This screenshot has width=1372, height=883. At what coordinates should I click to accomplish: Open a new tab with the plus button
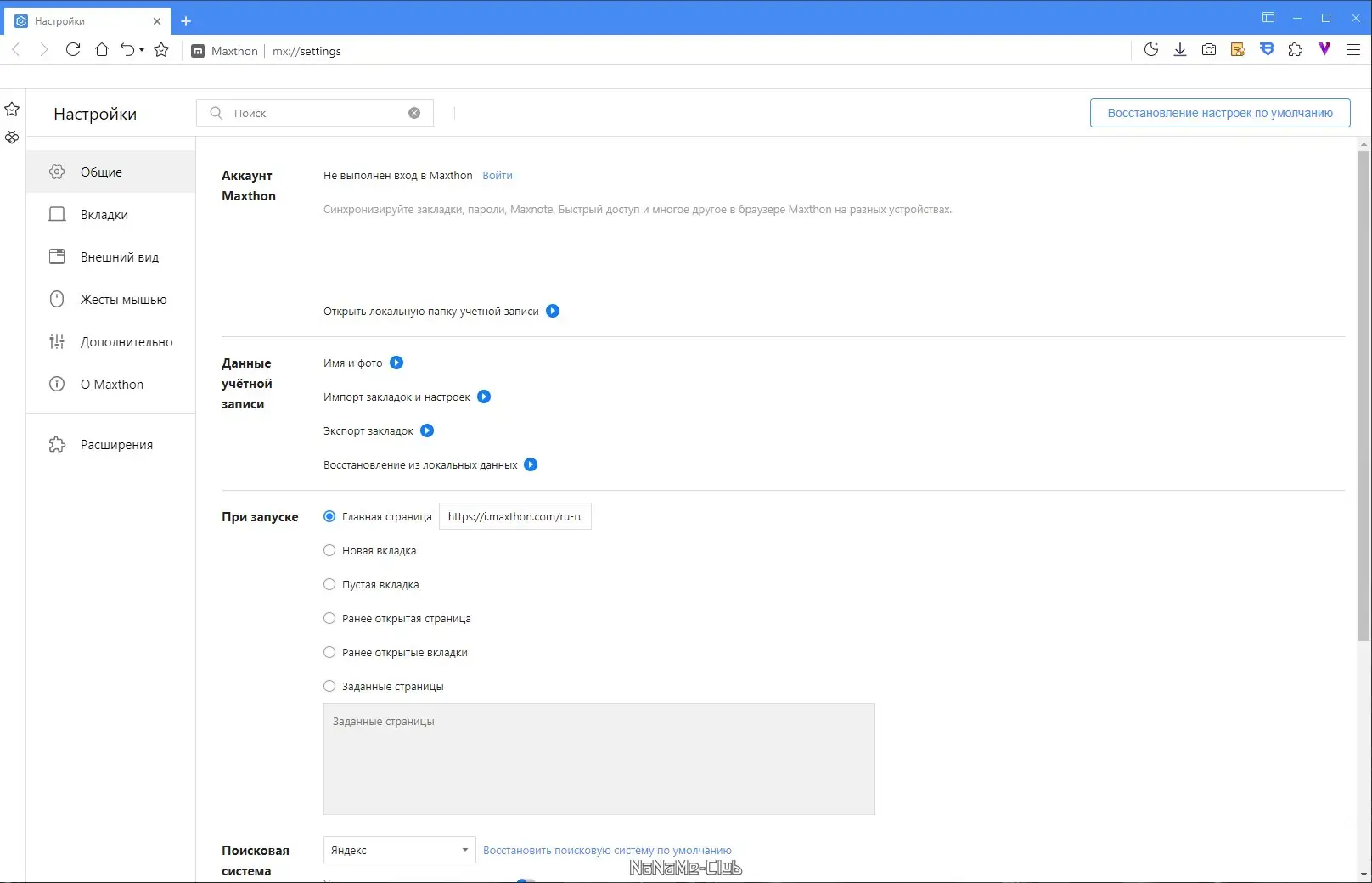(186, 21)
